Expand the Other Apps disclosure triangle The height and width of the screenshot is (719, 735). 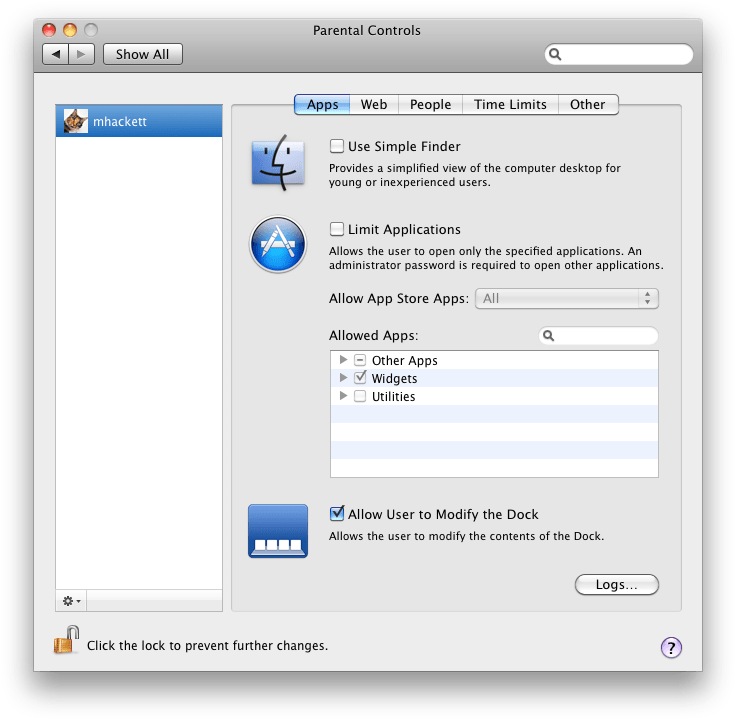[x=344, y=360]
